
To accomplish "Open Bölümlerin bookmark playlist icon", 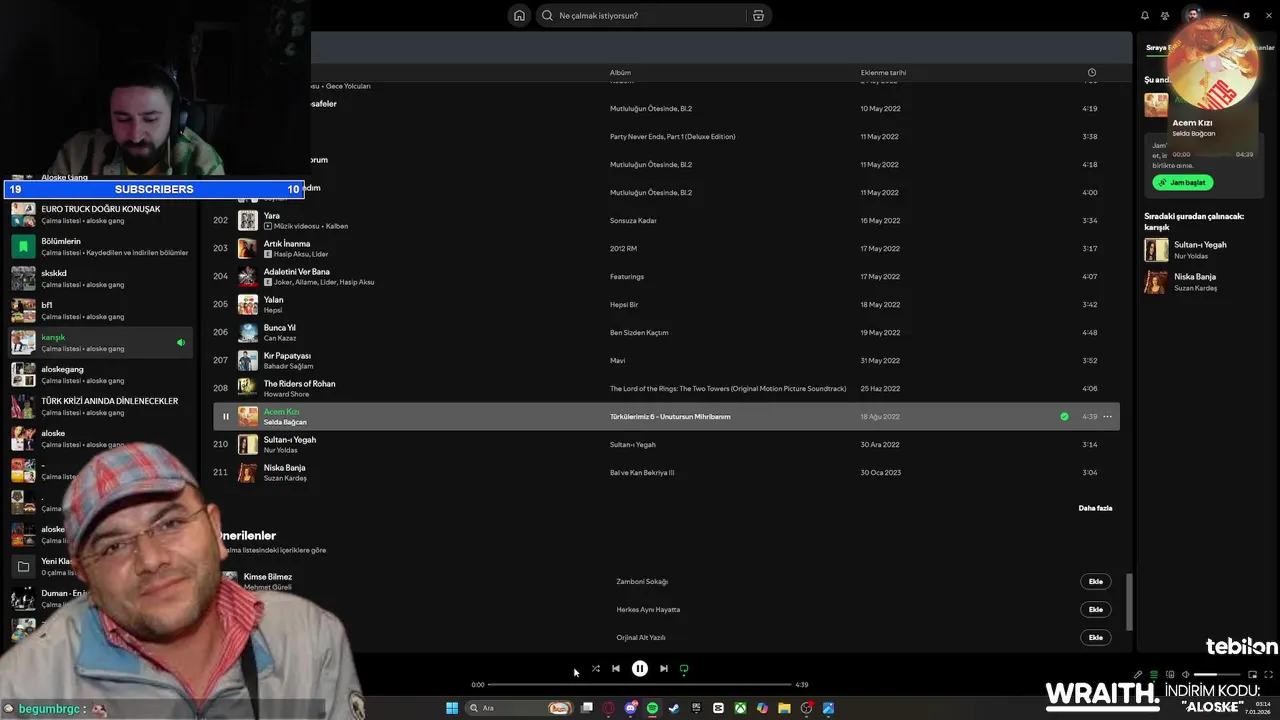I will click(23, 245).
